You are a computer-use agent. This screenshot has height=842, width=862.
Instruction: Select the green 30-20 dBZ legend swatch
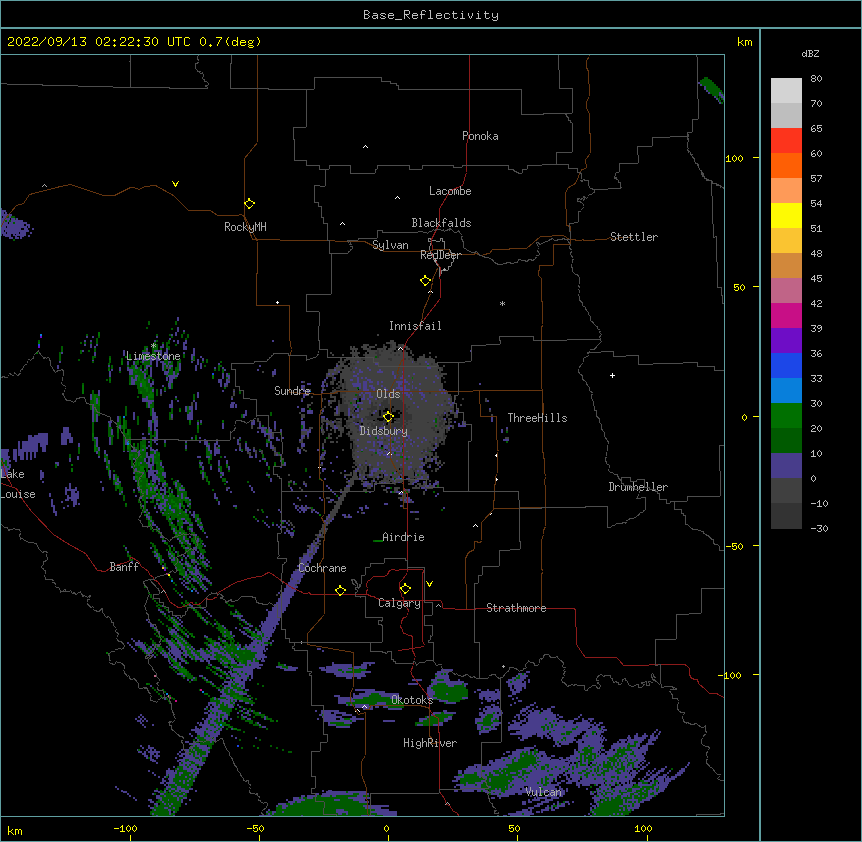tap(786, 416)
